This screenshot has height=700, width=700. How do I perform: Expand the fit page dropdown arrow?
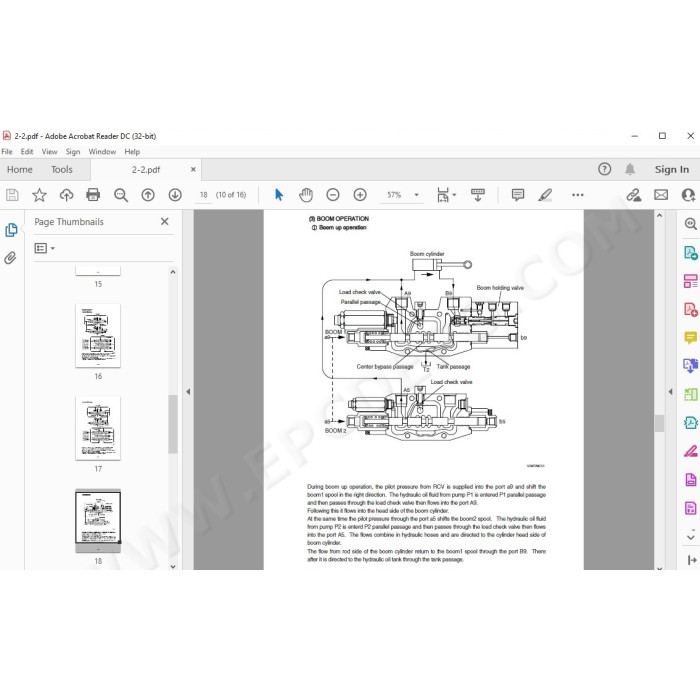(454, 195)
